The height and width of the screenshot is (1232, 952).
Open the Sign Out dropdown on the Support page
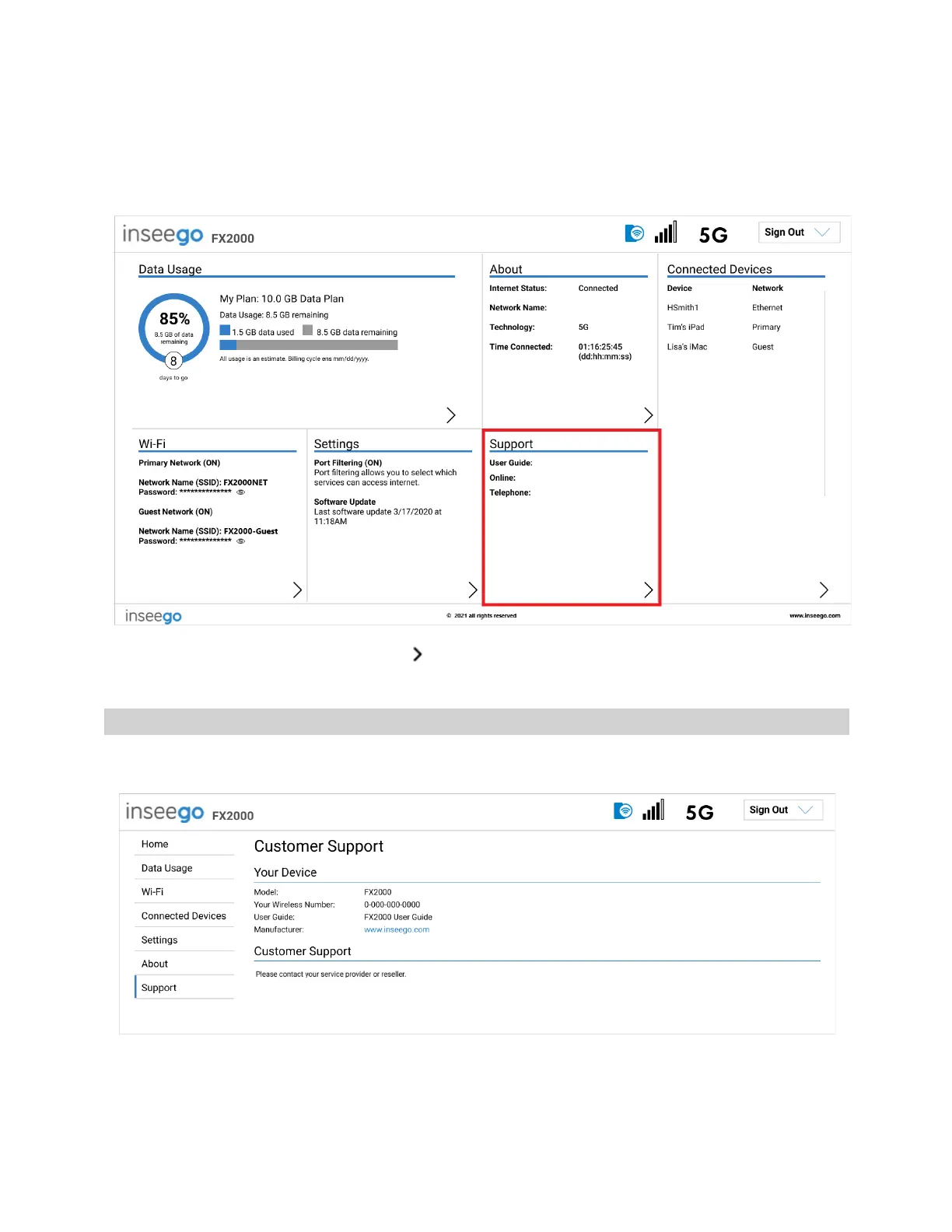tap(783, 810)
